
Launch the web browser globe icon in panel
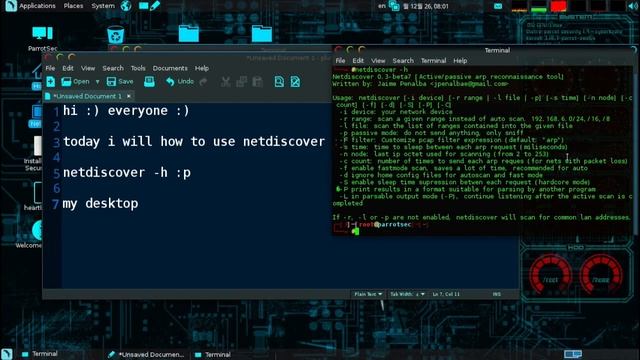[x=126, y=6]
